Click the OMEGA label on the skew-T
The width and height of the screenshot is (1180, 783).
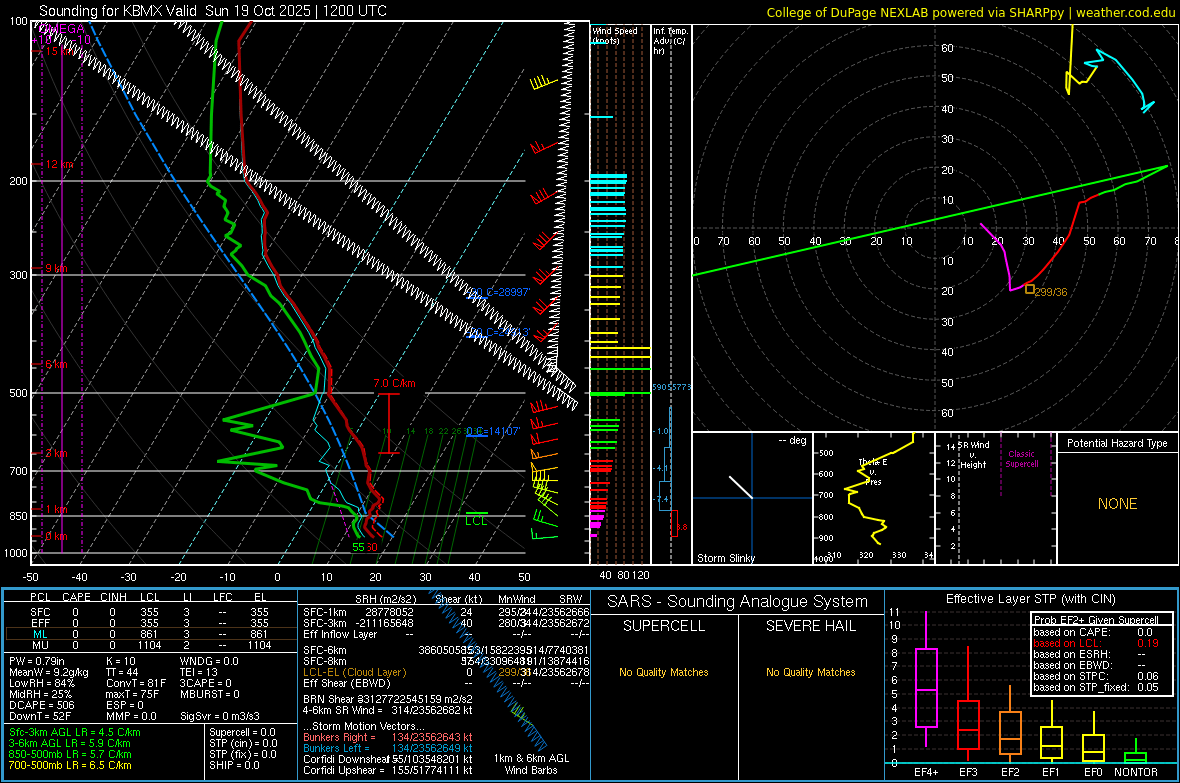pyautogui.click(x=63, y=29)
